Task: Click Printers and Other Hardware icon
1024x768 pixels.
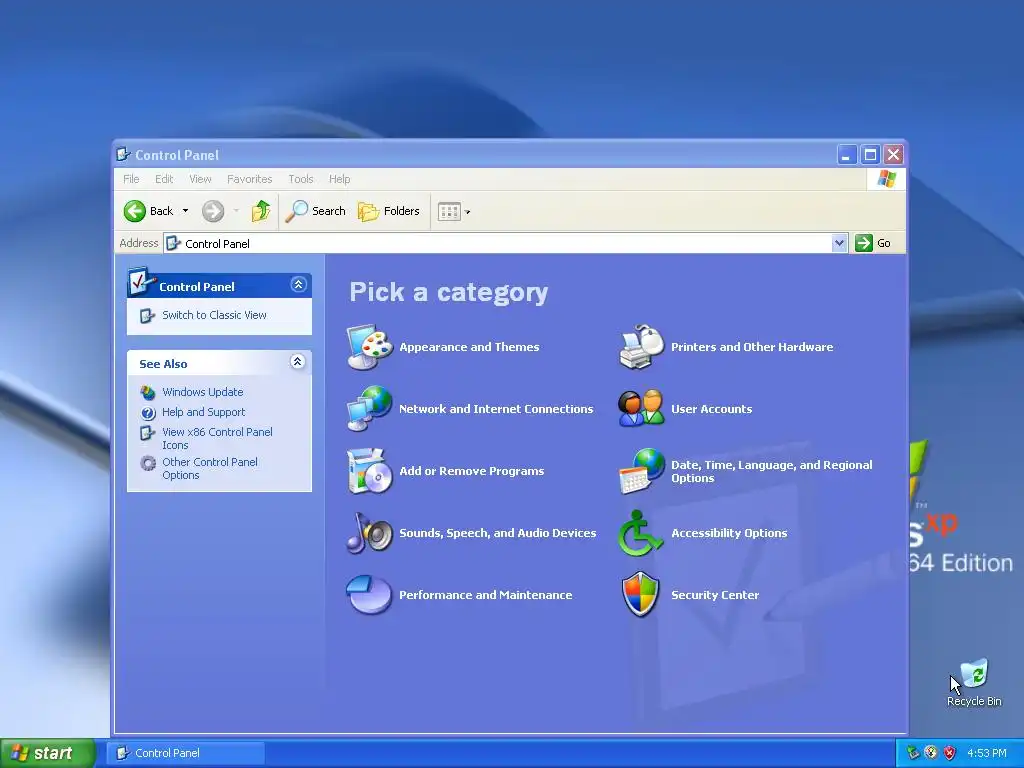Action: tap(641, 347)
